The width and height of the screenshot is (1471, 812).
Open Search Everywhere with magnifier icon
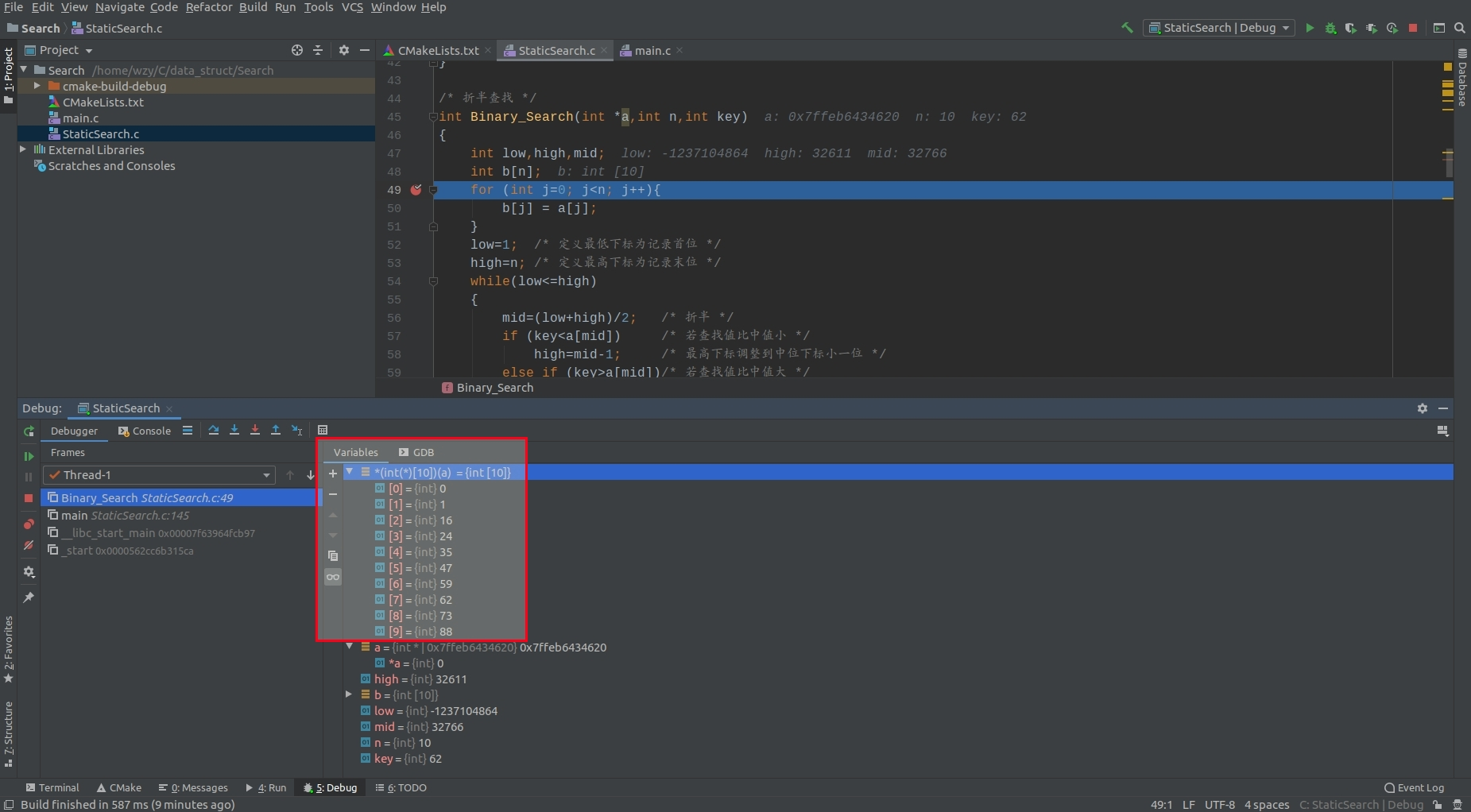[1461, 28]
